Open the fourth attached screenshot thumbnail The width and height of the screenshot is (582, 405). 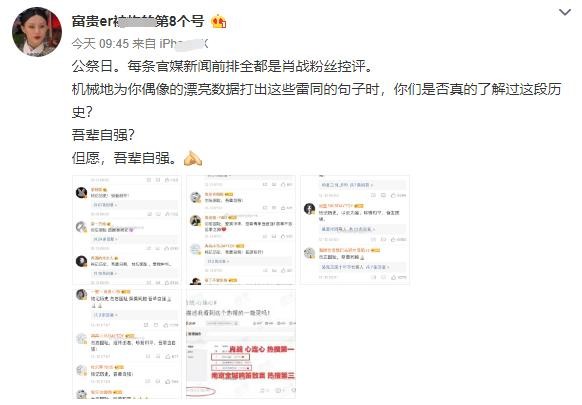click(x=127, y=344)
